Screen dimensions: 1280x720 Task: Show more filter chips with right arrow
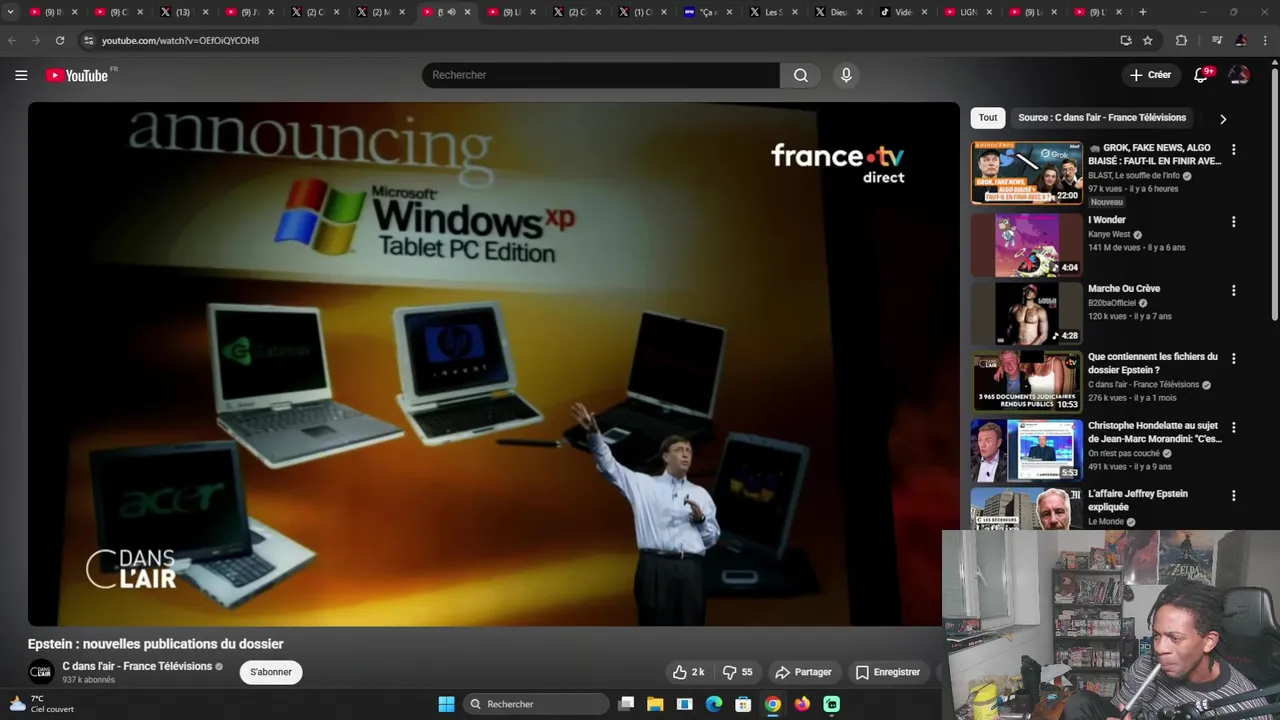(x=1222, y=118)
